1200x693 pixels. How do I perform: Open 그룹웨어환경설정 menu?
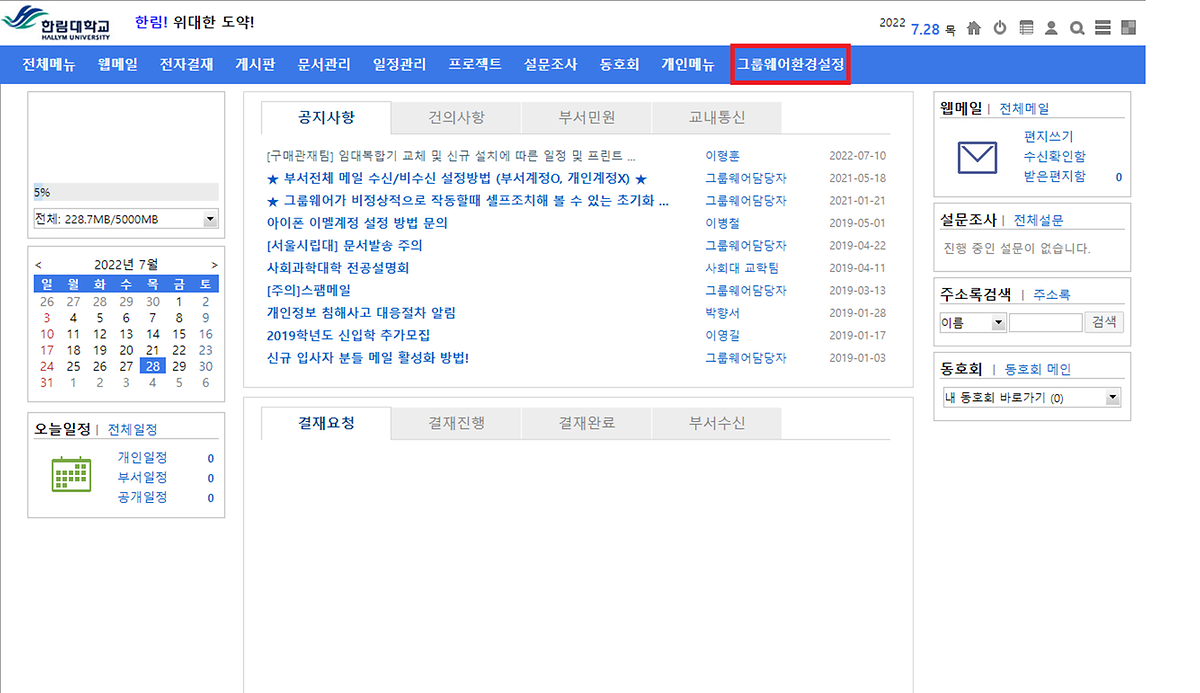coord(790,65)
